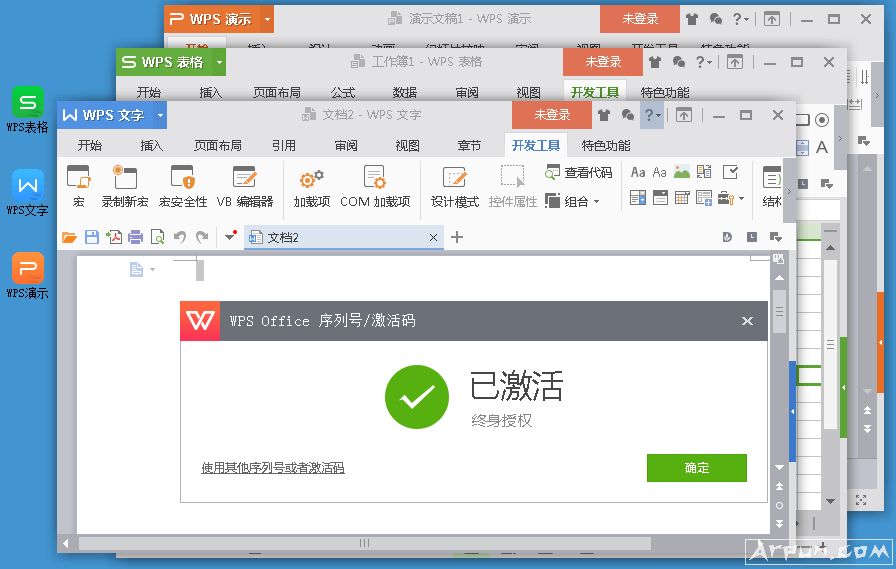Click the print icon in quick toolbar
The image size is (896, 569).
point(135,237)
